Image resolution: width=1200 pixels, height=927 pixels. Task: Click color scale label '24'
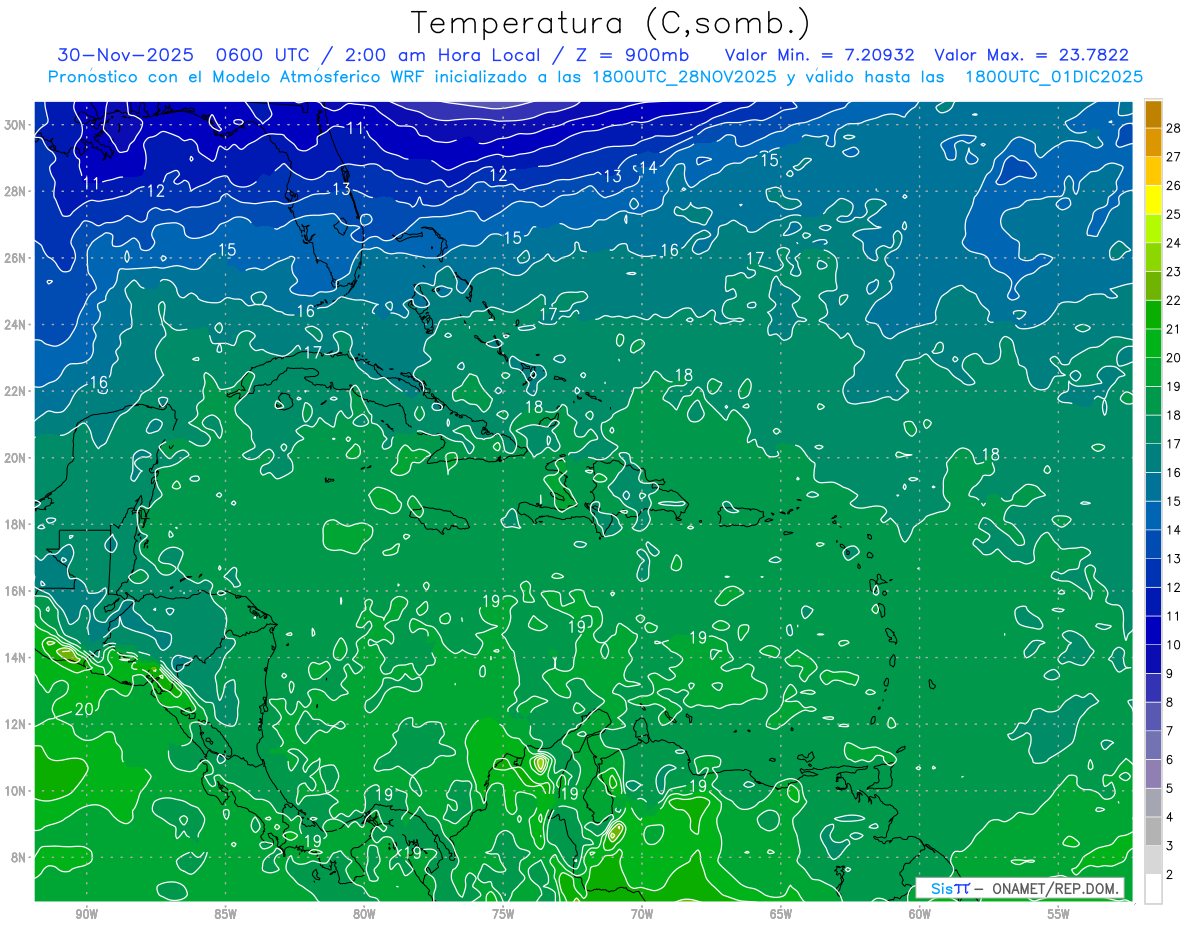click(x=1173, y=243)
